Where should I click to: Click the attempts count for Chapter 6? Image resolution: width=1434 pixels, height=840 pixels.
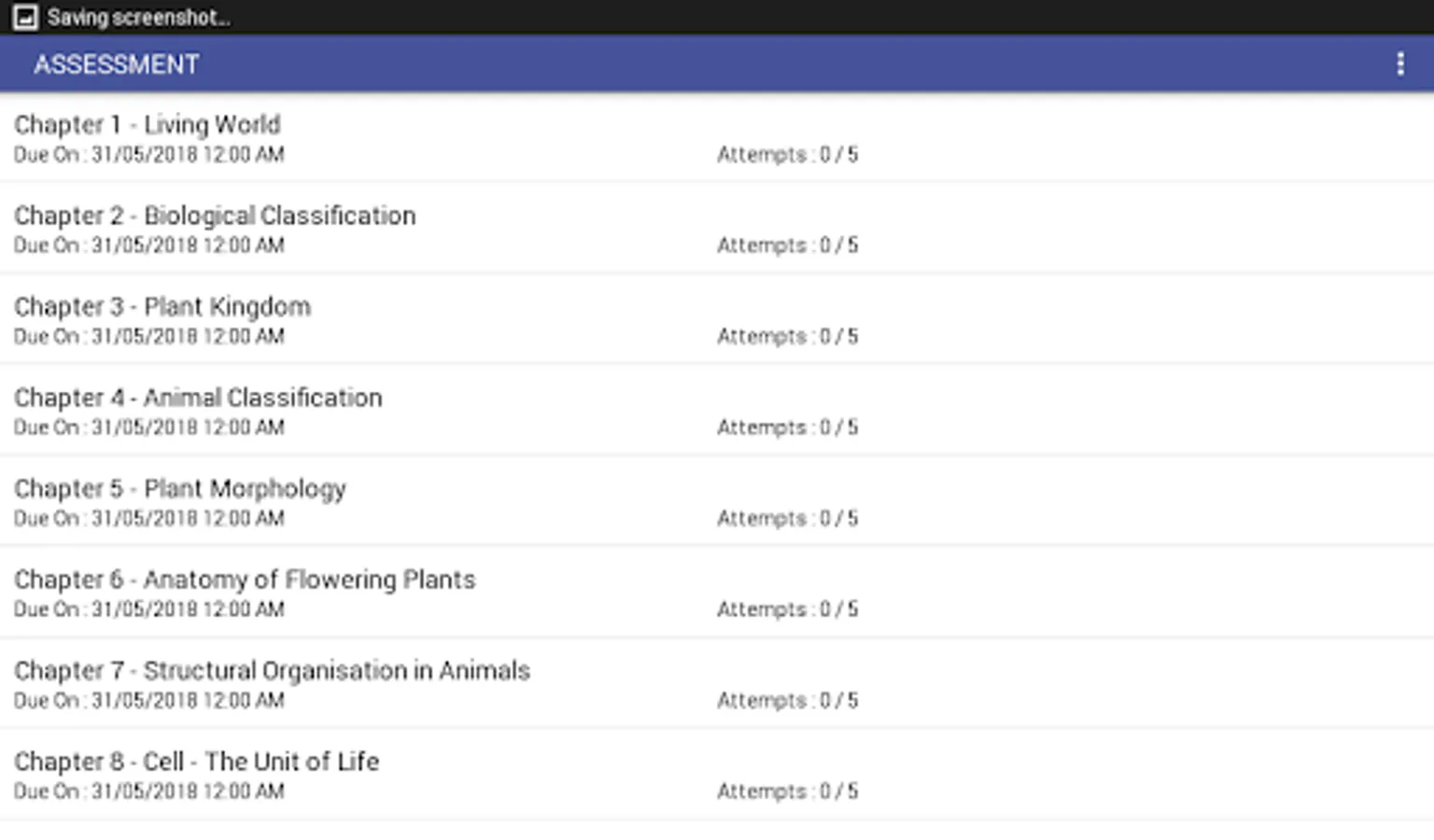coord(787,609)
